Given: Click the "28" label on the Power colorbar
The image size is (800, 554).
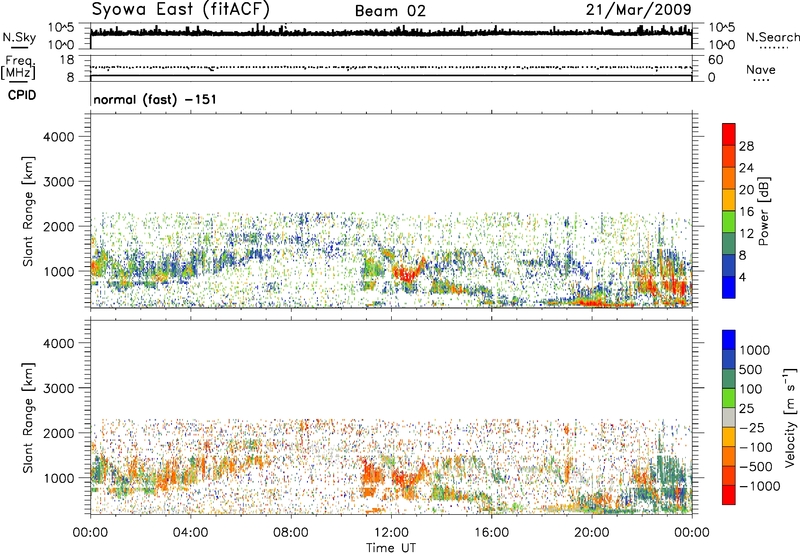Looking at the screenshot, I should click(x=746, y=146).
